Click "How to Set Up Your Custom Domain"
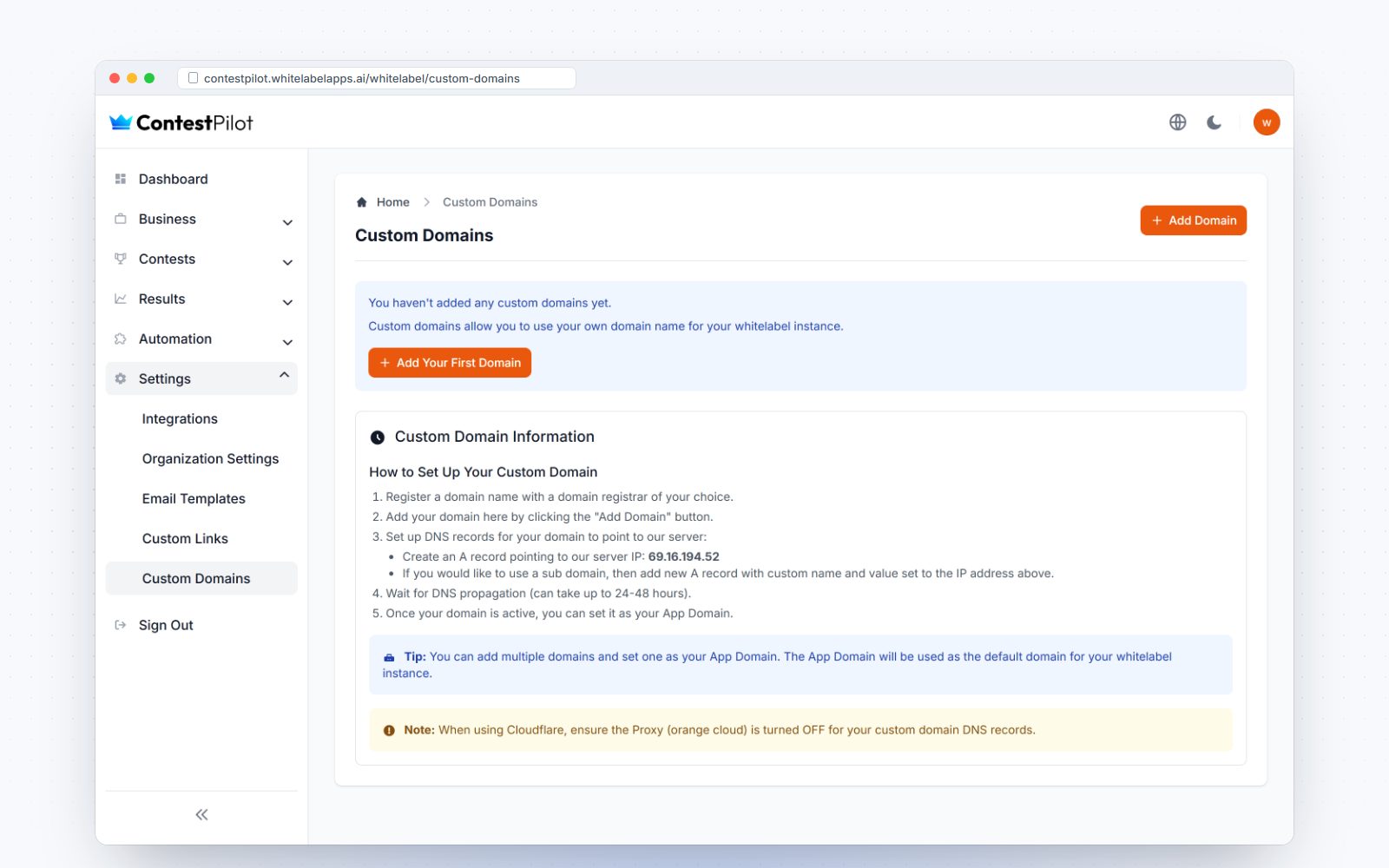The height and width of the screenshot is (868, 1389). coord(483,472)
